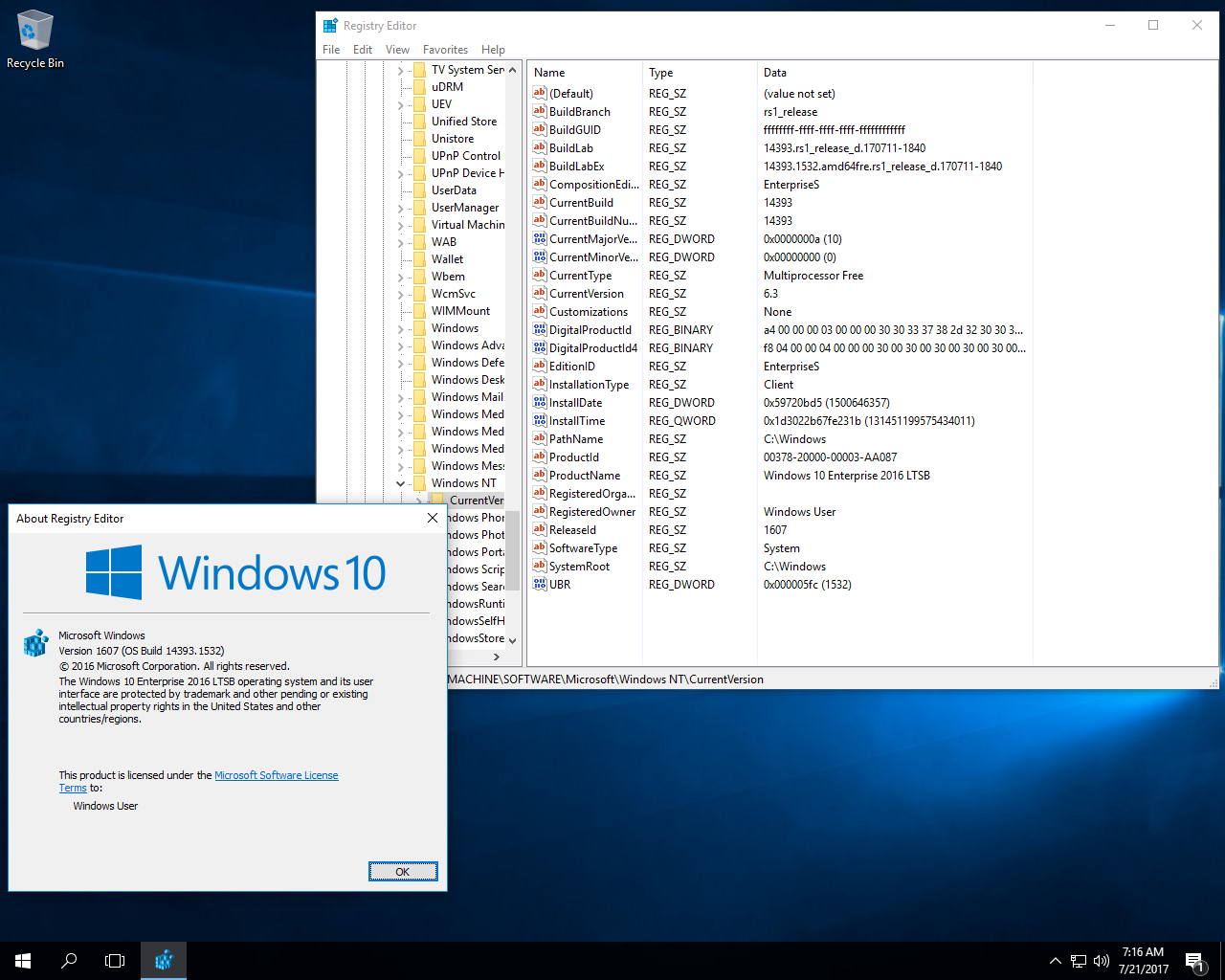Expand the WcmSvc key
This screenshot has width=1225, height=980.
[401, 294]
